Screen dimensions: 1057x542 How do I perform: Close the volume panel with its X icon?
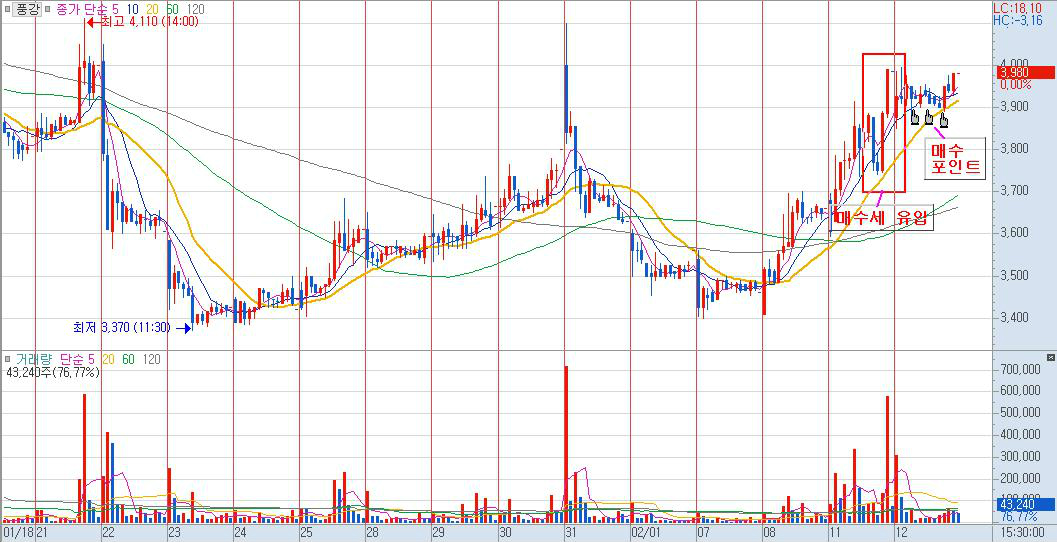click(1050, 357)
